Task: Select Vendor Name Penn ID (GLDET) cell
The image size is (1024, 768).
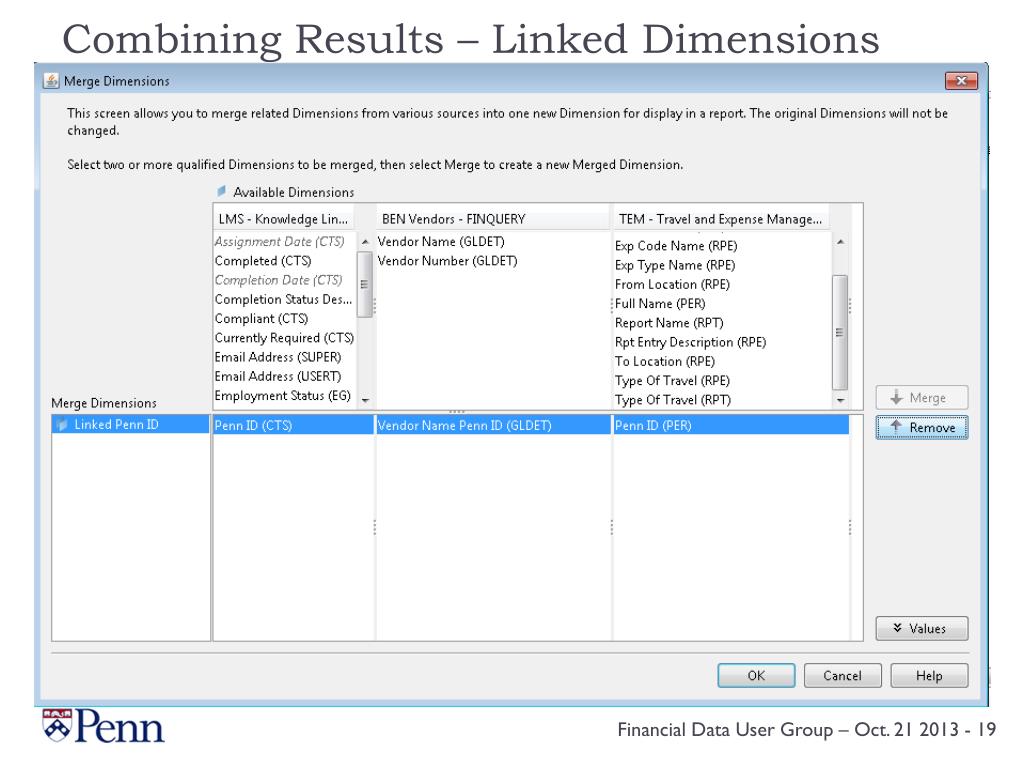Action: point(493,425)
